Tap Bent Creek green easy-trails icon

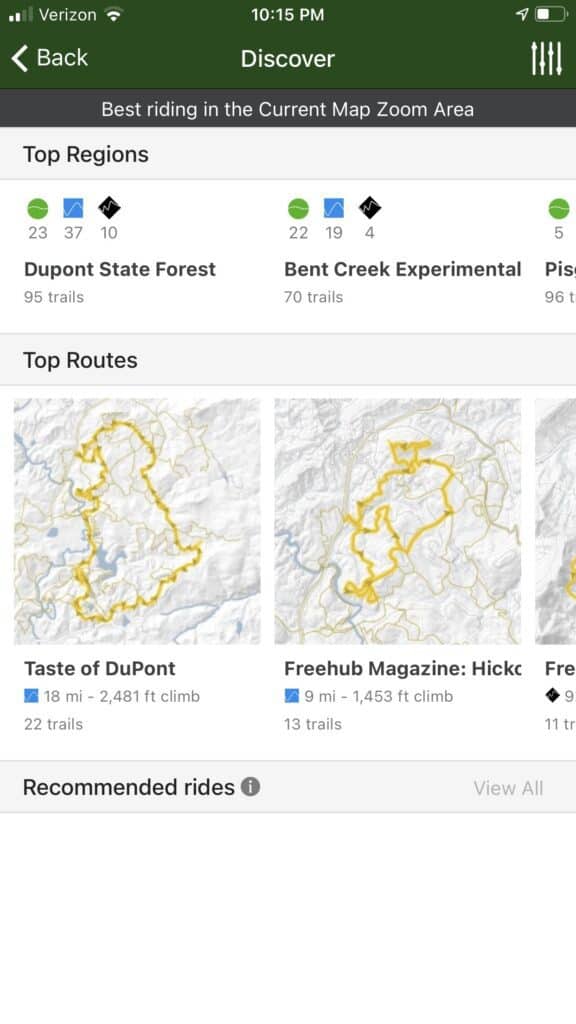(298, 208)
